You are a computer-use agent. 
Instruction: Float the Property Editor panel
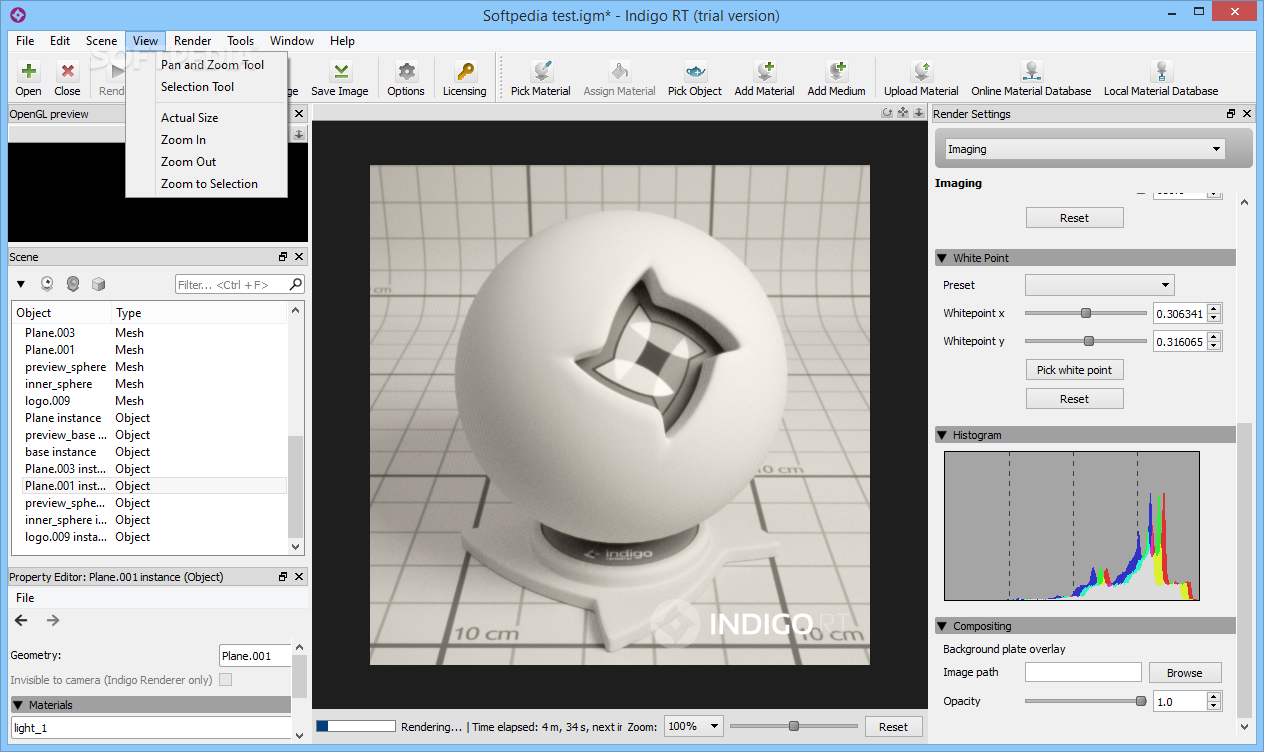pyautogui.click(x=283, y=577)
